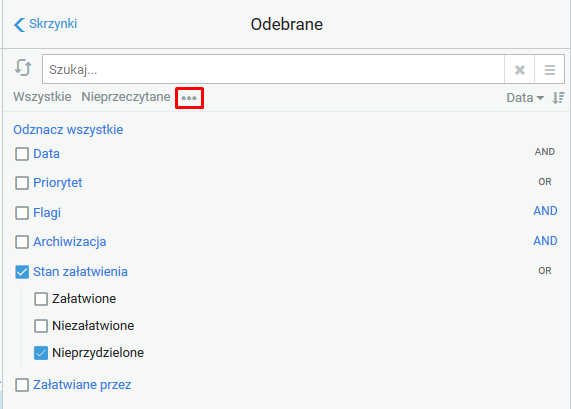Tick the Niezałatwione checkbox
The height and width of the screenshot is (409, 571).
[x=41, y=326]
